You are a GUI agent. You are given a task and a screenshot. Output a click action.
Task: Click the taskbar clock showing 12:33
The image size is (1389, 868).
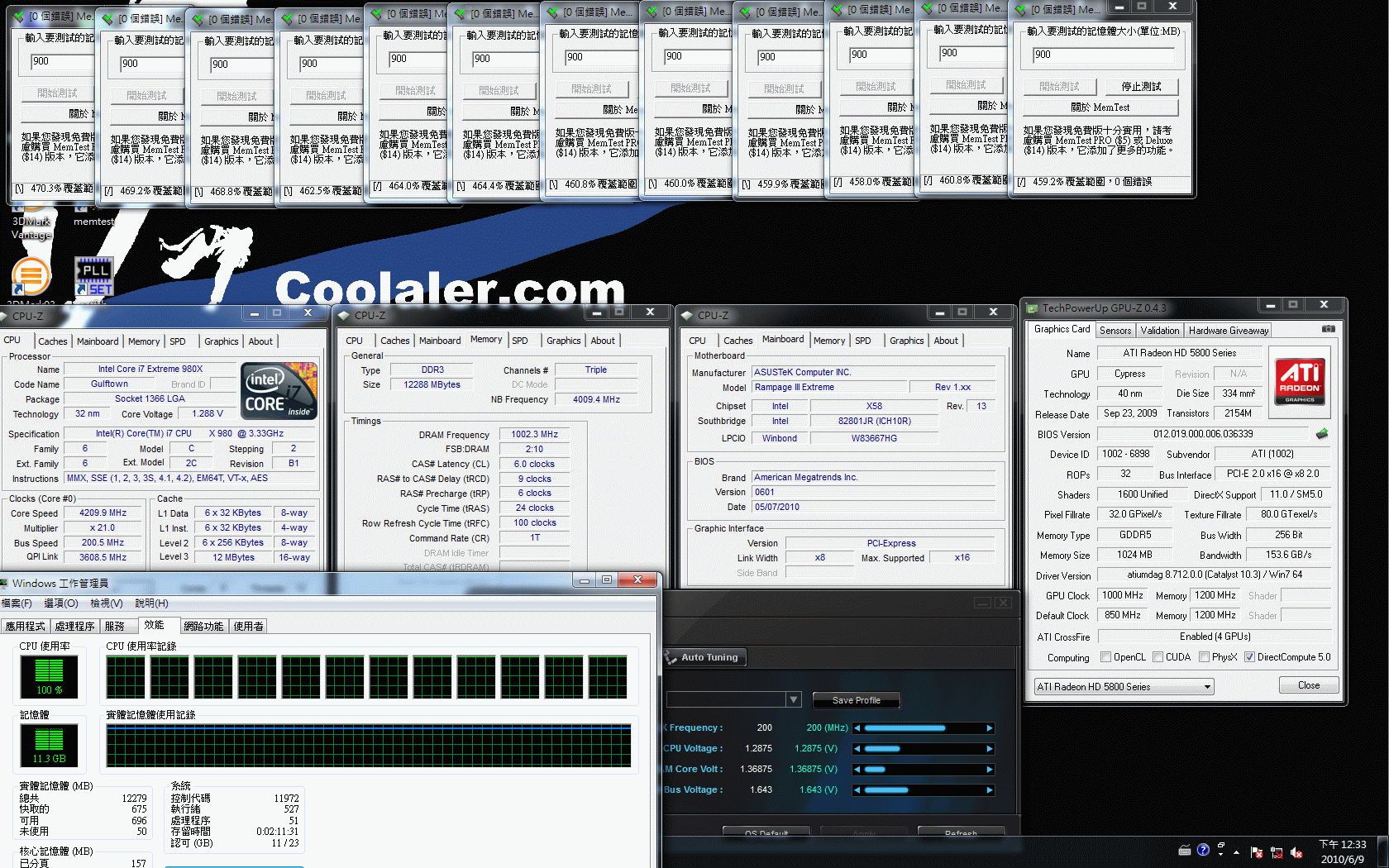[x=1343, y=851]
